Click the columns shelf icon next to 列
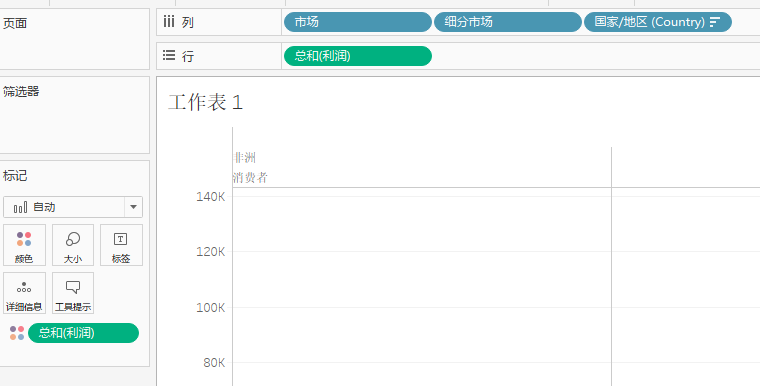Viewport: 760px width, 386px height. (x=169, y=21)
